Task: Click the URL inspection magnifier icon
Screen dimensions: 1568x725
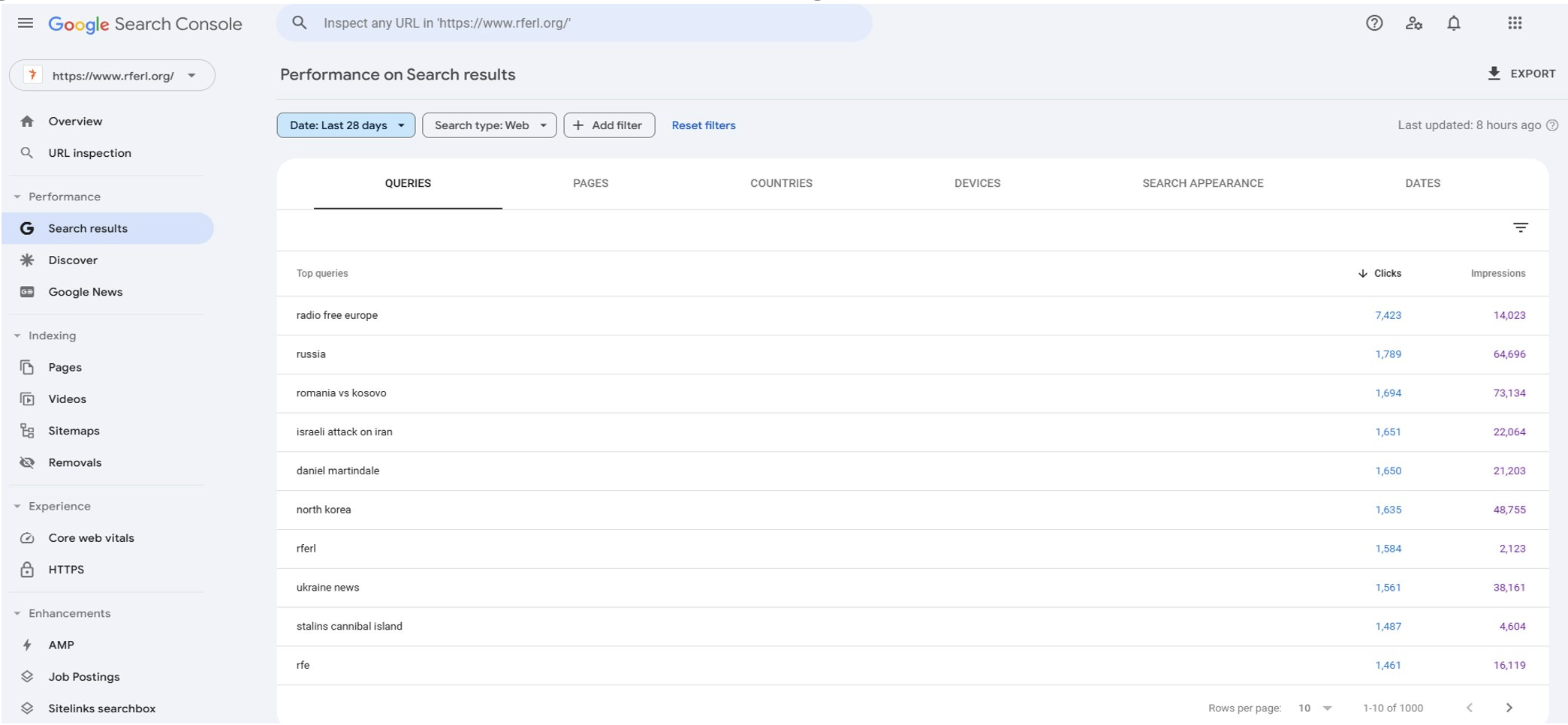Action: [27, 153]
